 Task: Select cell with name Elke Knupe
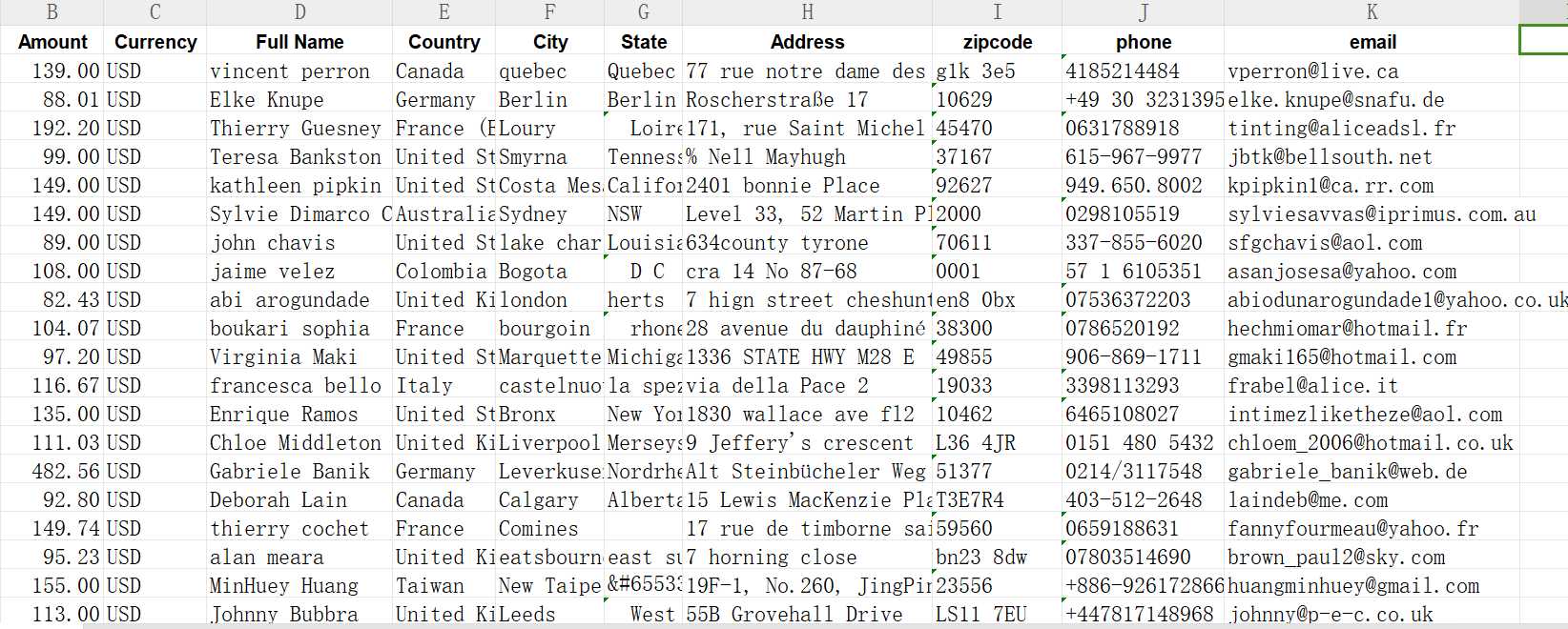[299, 99]
